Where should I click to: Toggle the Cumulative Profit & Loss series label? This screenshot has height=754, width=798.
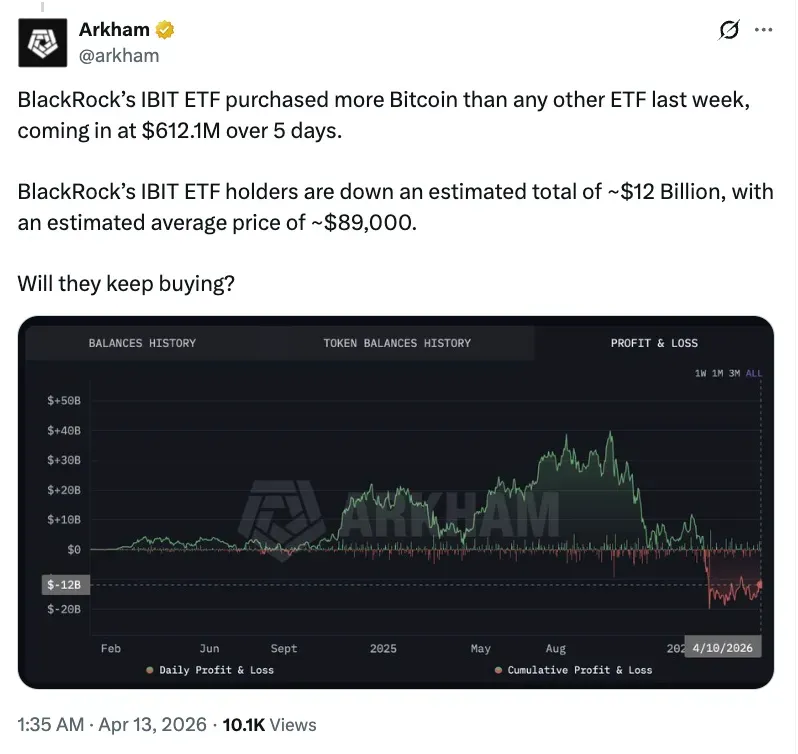579,670
